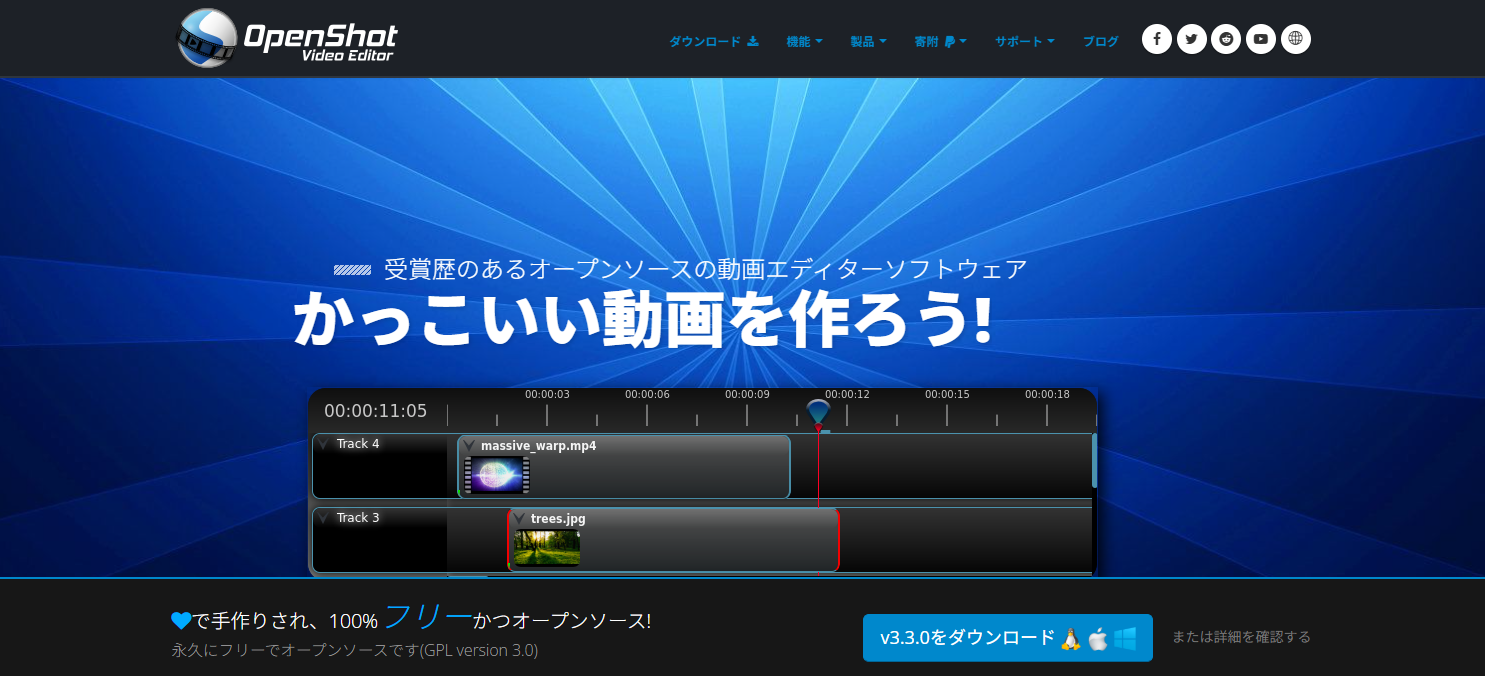Click the フリー highlighted word

427,617
